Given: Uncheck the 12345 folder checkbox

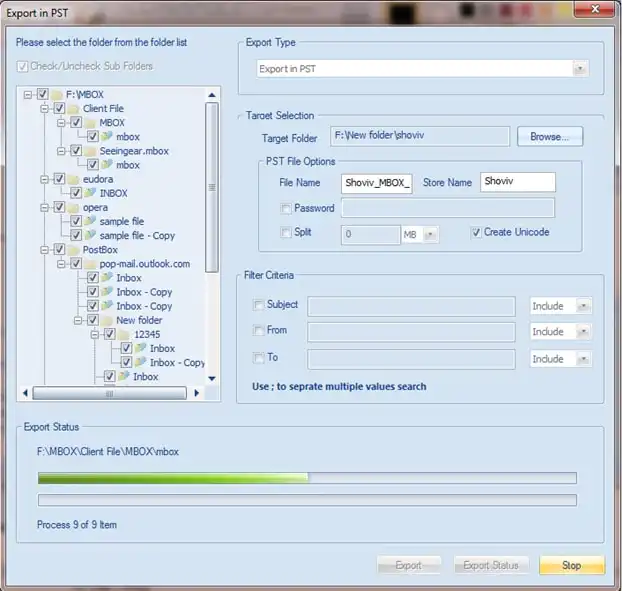Looking at the screenshot, I should tap(110, 334).
